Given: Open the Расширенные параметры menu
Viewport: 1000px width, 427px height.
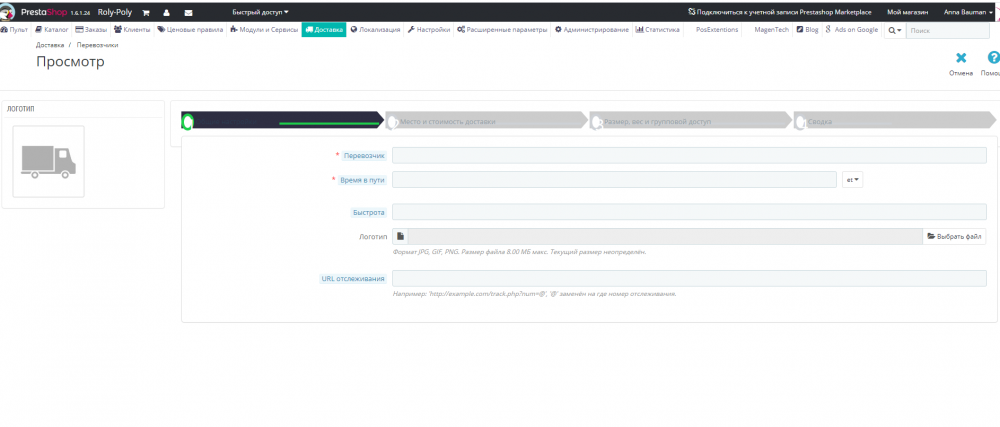Looking at the screenshot, I should [502, 30].
